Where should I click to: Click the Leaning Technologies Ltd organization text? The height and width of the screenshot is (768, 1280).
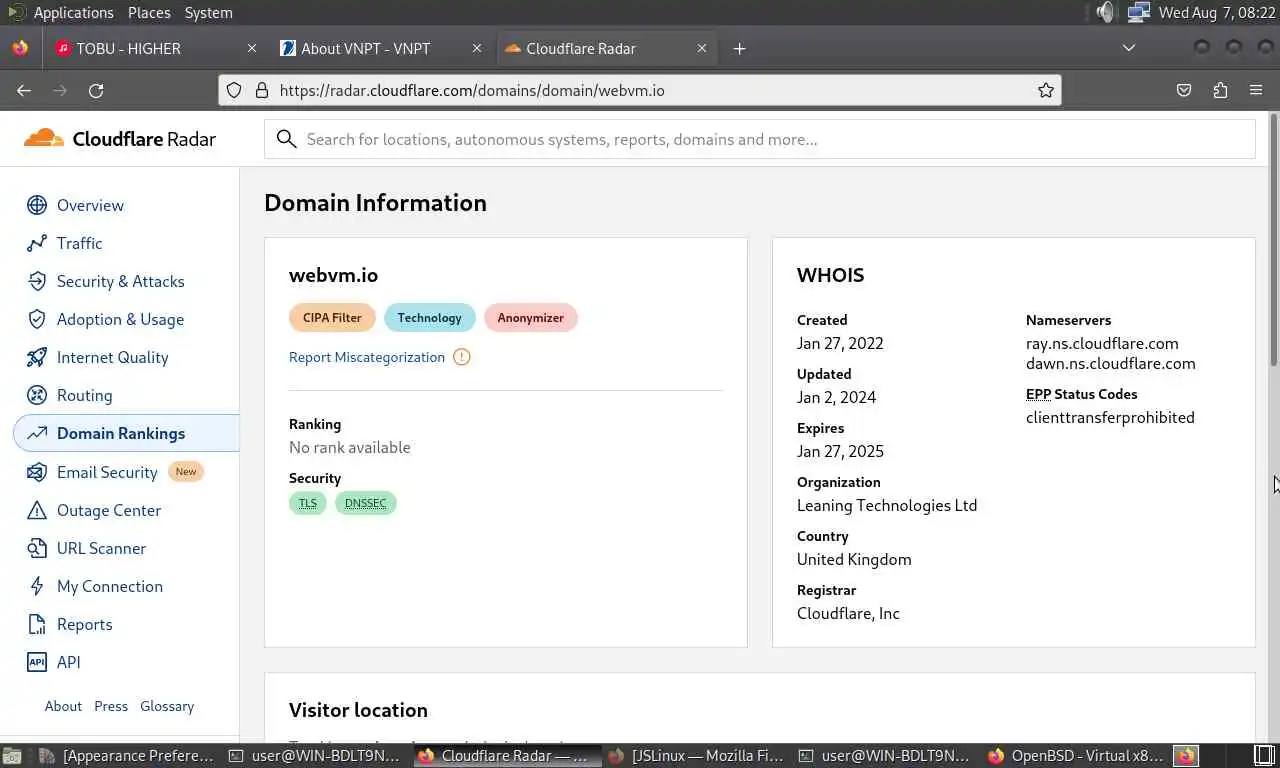click(887, 505)
